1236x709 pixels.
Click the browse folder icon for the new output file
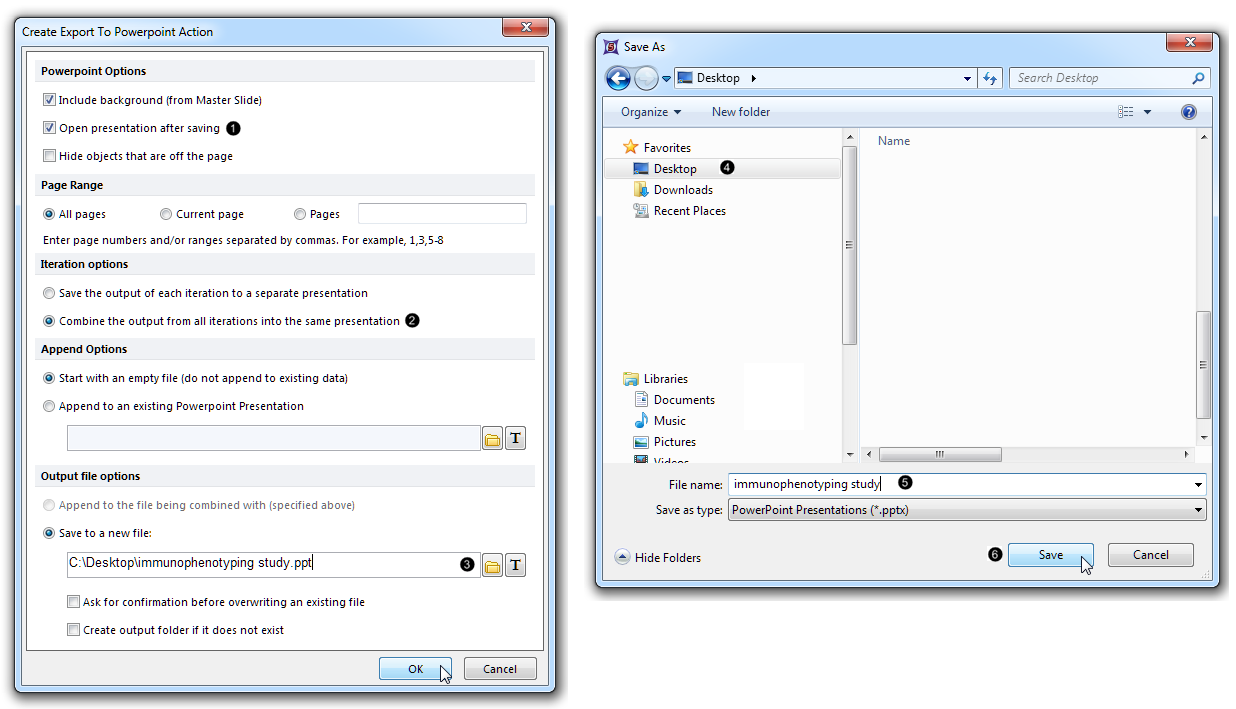pos(492,566)
